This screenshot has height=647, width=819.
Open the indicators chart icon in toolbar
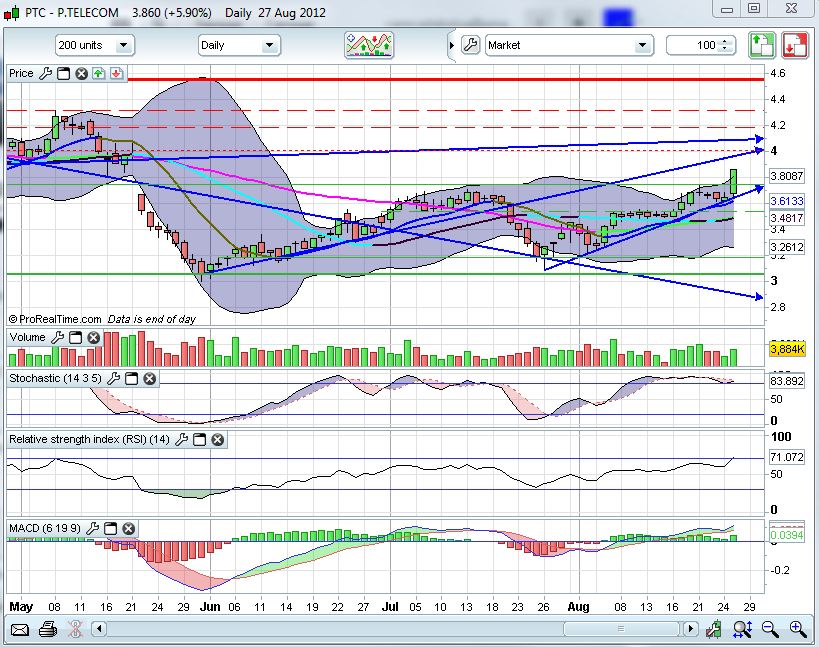point(369,45)
